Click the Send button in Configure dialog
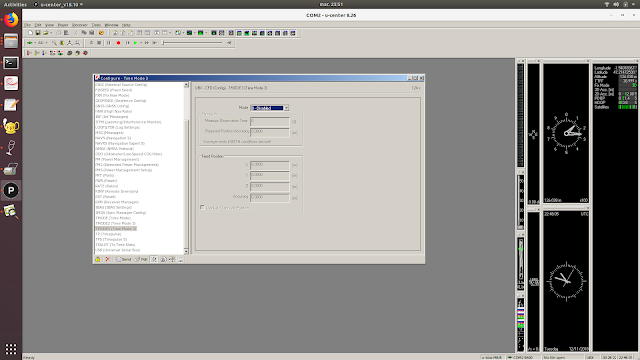640x360 pixels. click(x=124, y=259)
